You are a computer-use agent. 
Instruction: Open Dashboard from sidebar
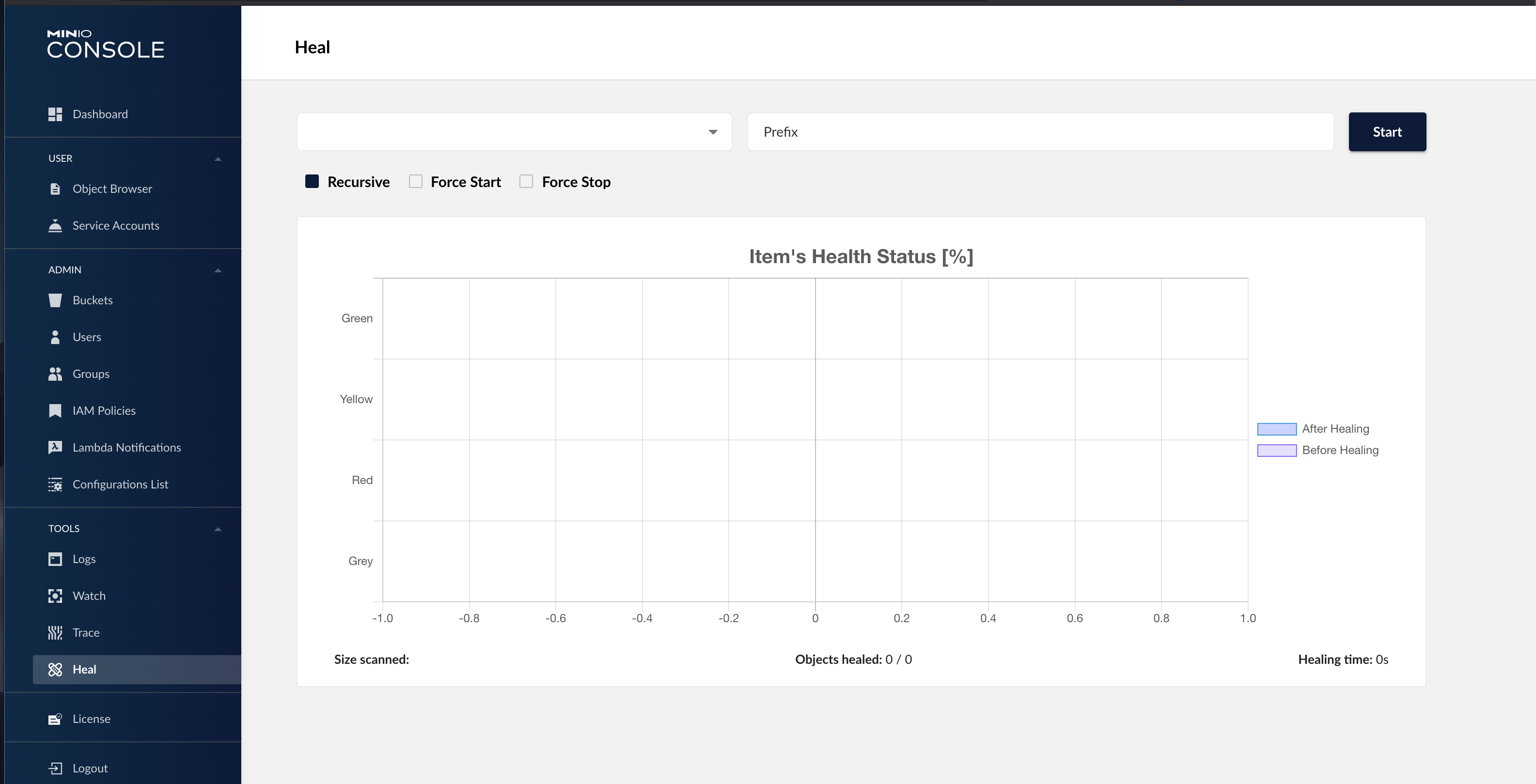point(100,114)
